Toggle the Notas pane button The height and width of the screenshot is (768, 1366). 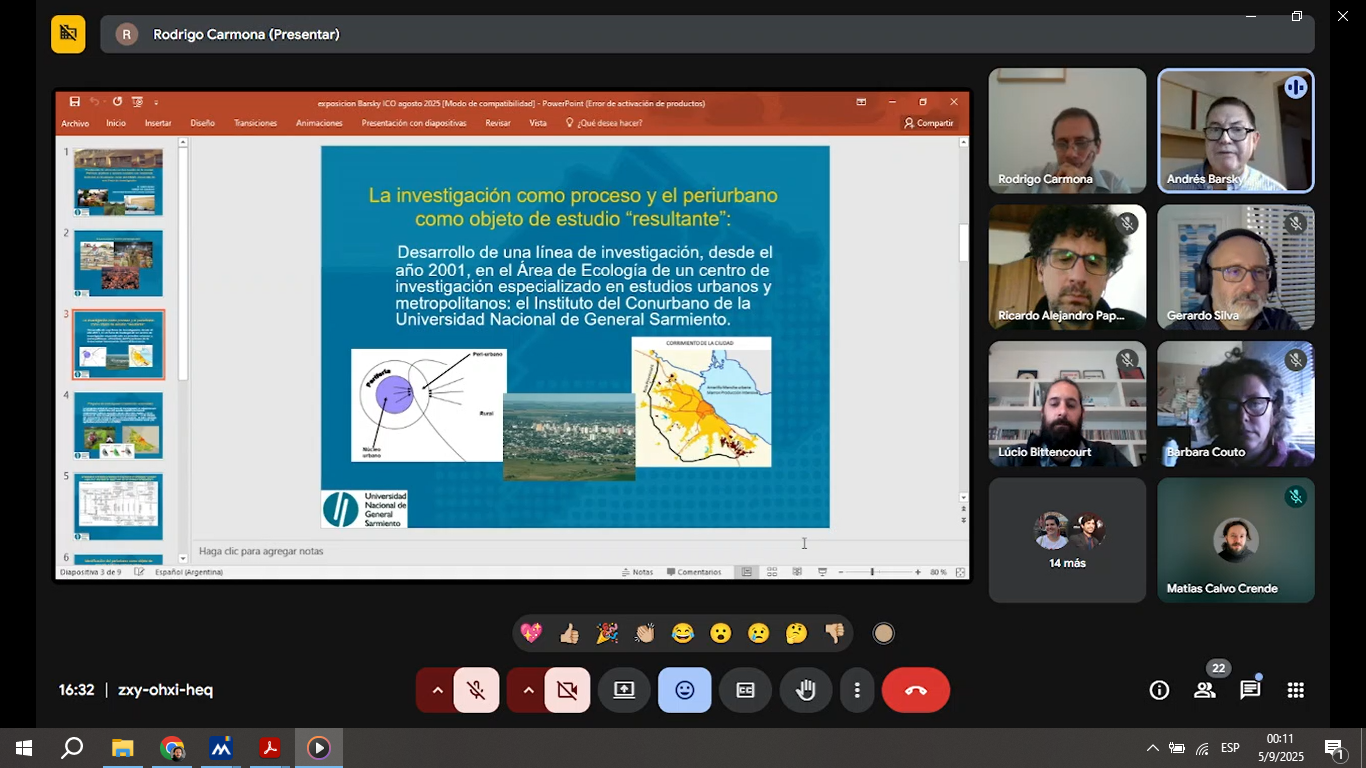637,572
